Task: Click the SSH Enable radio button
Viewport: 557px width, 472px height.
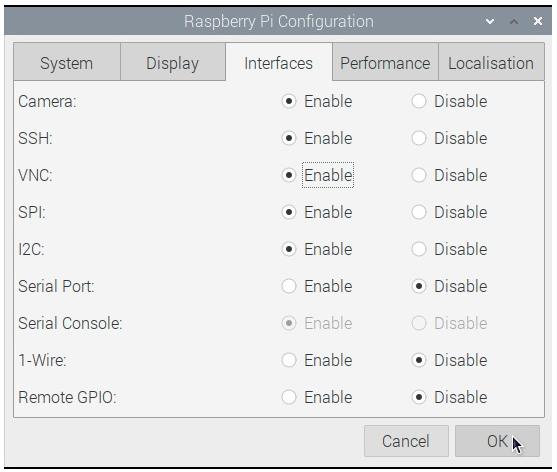Action: click(289, 138)
